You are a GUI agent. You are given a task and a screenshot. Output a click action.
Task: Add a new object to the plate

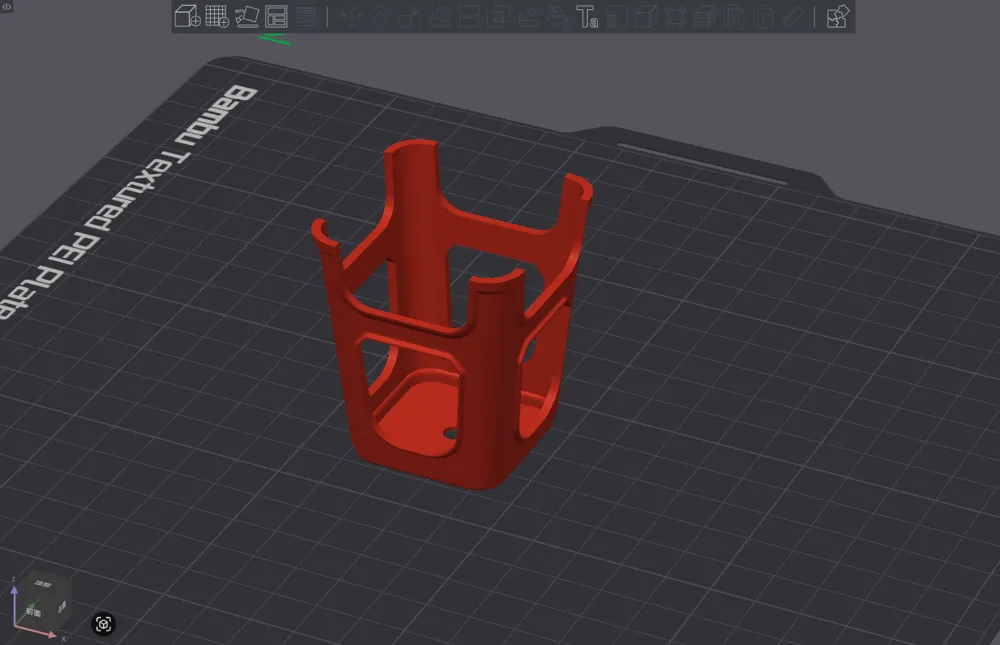pyautogui.click(x=185, y=15)
